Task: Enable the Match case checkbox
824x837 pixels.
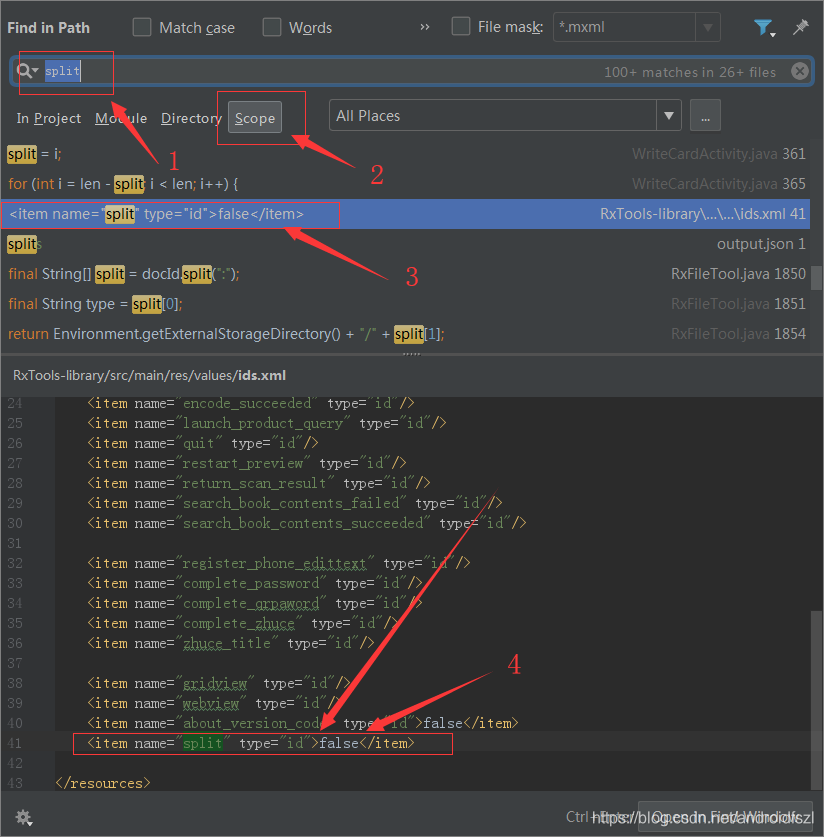Action: (x=143, y=28)
